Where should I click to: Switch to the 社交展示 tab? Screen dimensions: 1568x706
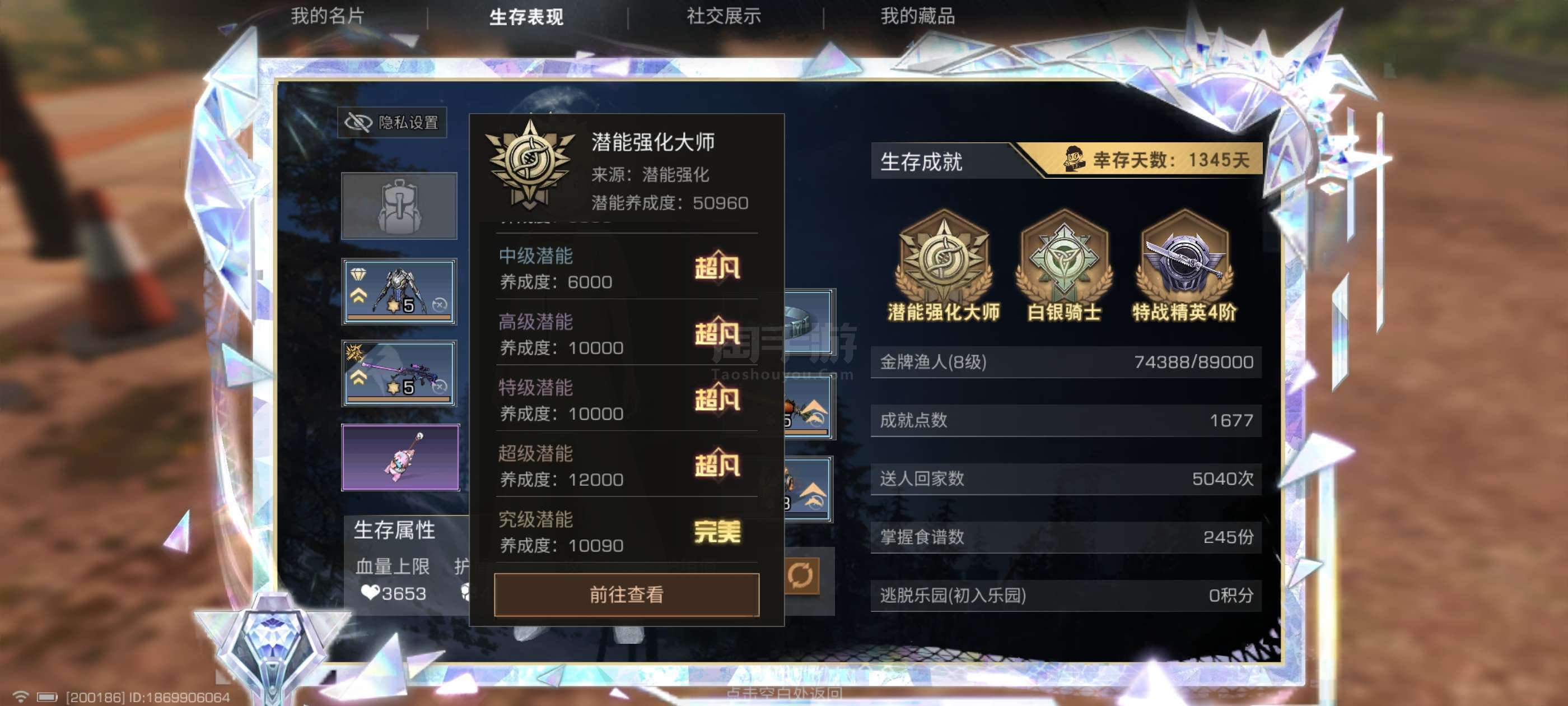[x=724, y=16]
